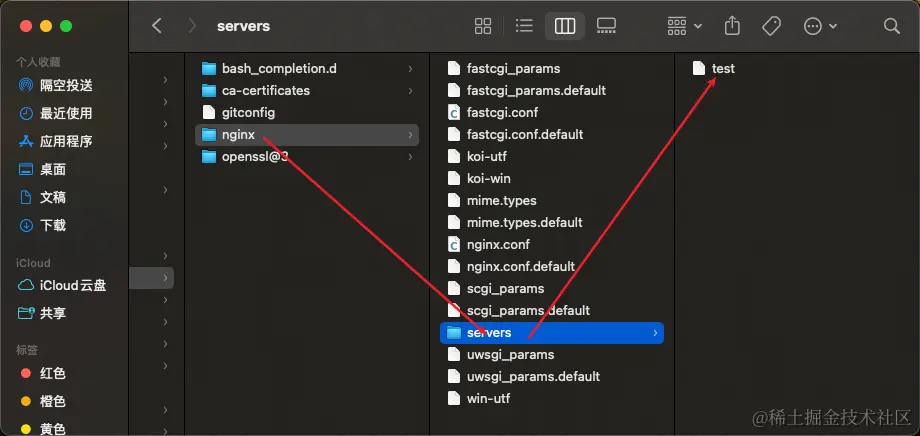The height and width of the screenshot is (436, 920).
Task: Click the nginx row chevron
Action: [x=410, y=135]
